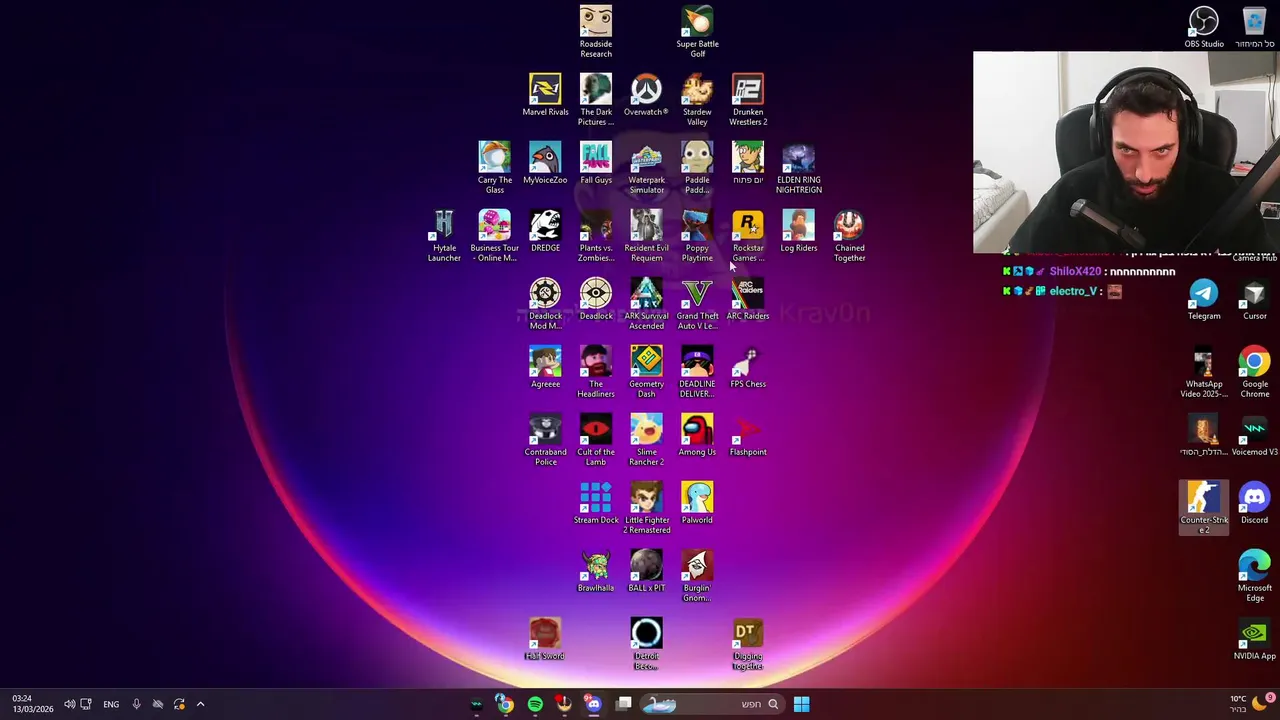
Task: Expand the hidden system tray icons
Action: [200, 704]
